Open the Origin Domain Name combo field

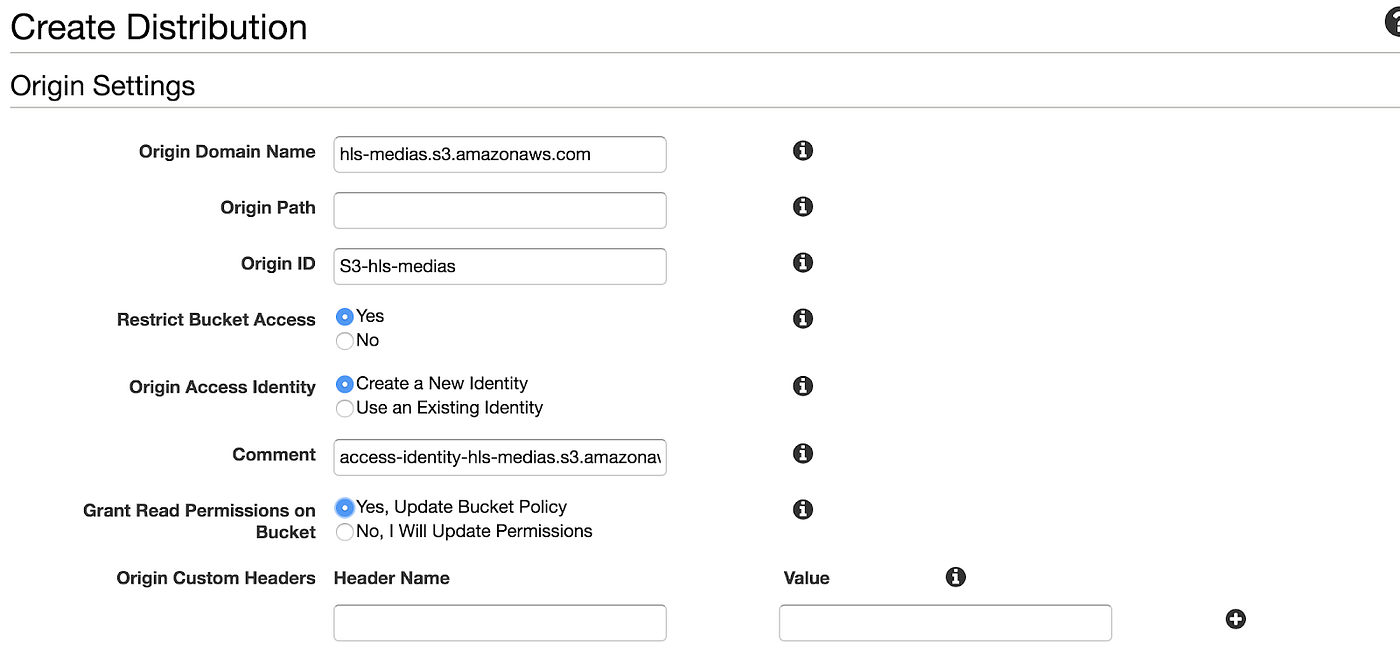pos(500,154)
